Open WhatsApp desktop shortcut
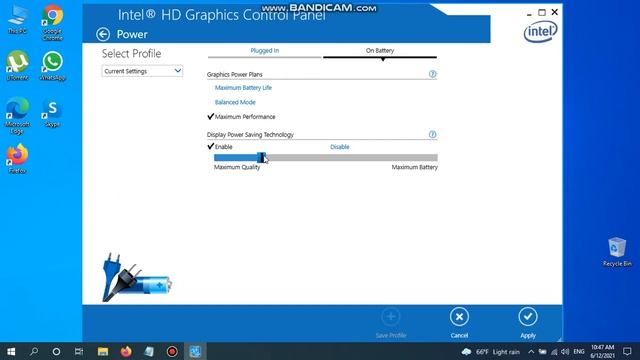Viewport: 640px width, 360px height. [53, 65]
